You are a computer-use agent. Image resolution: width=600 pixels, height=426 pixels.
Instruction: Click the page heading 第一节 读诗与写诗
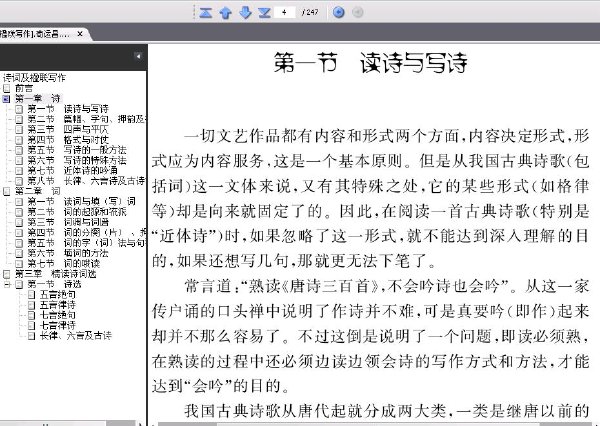[370, 63]
